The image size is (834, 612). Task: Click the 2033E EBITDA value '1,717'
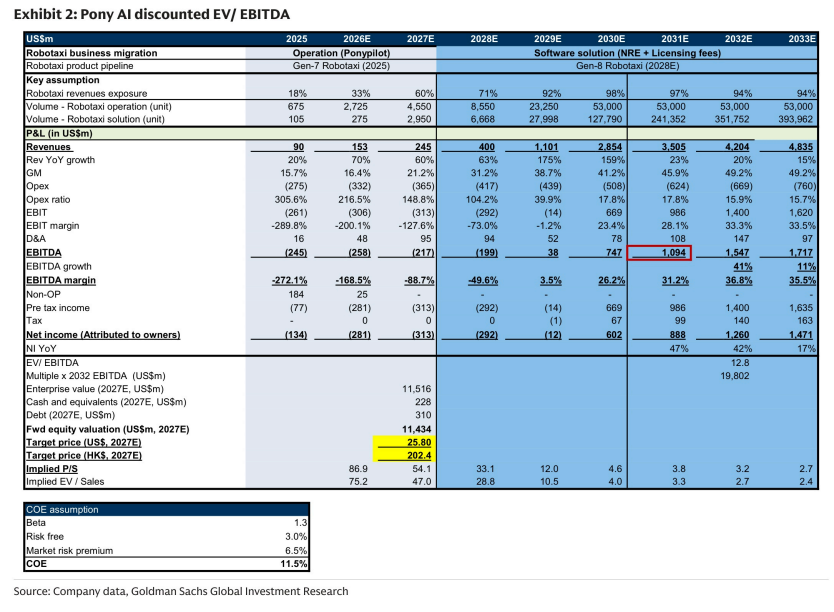(800, 253)
